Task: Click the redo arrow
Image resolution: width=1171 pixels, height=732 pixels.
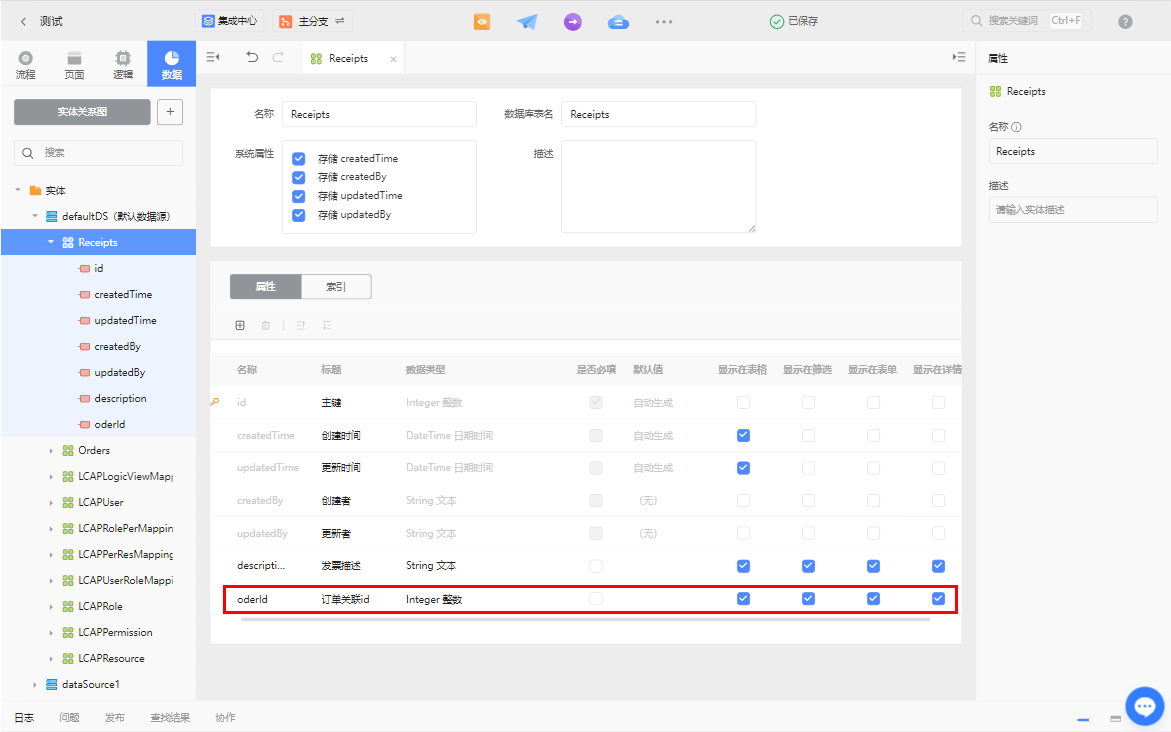Action: click(x=279, y=57)
